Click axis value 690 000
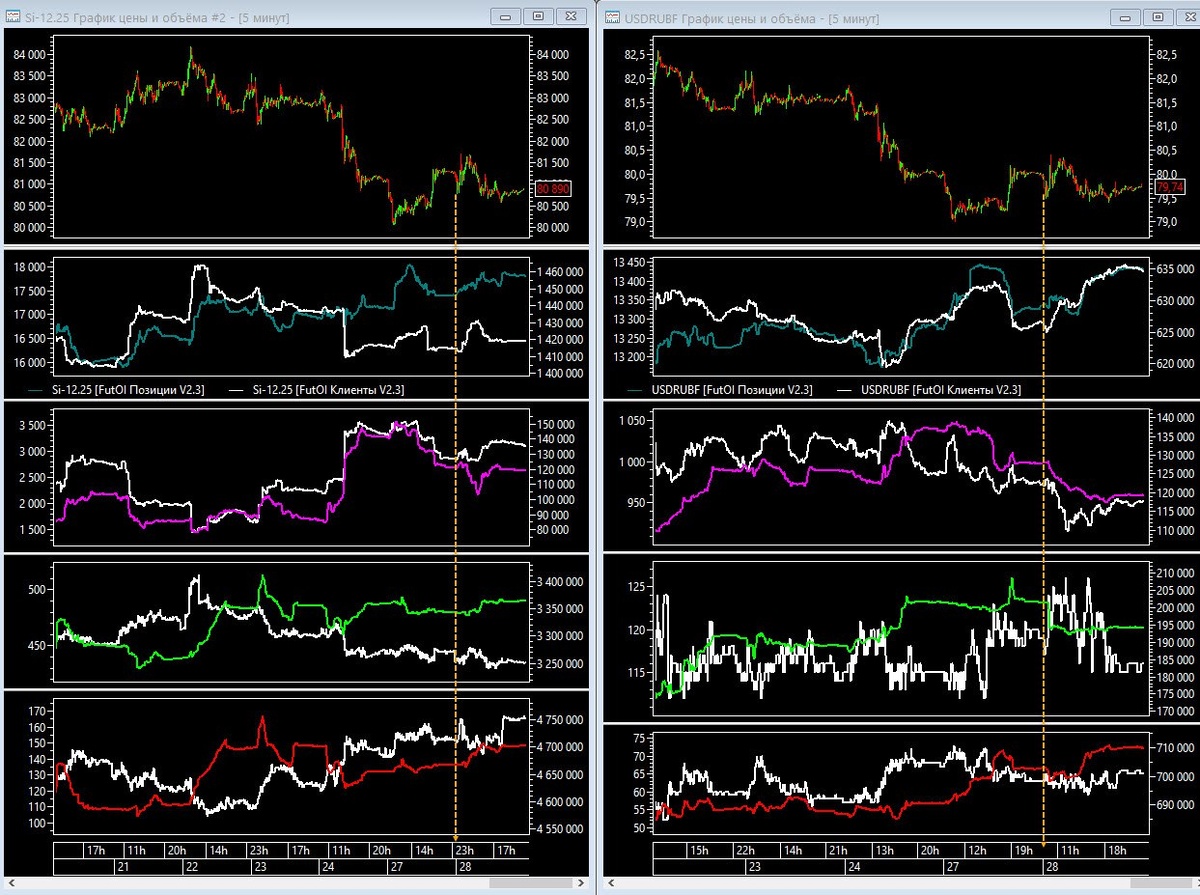The height and width of the screenshot is (895, 1200). [1174, 805]
